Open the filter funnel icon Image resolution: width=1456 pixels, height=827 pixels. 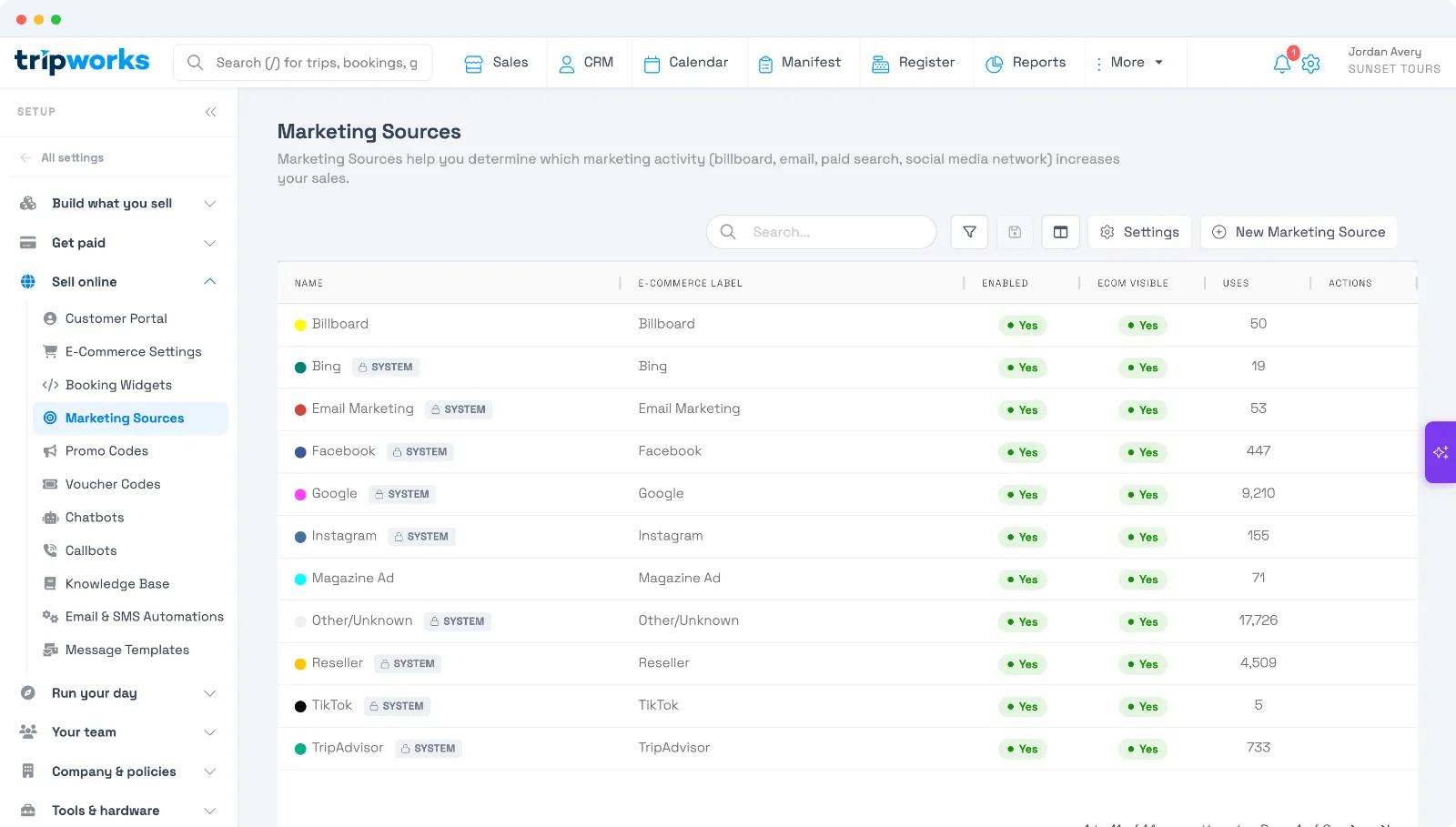(969, 232)
